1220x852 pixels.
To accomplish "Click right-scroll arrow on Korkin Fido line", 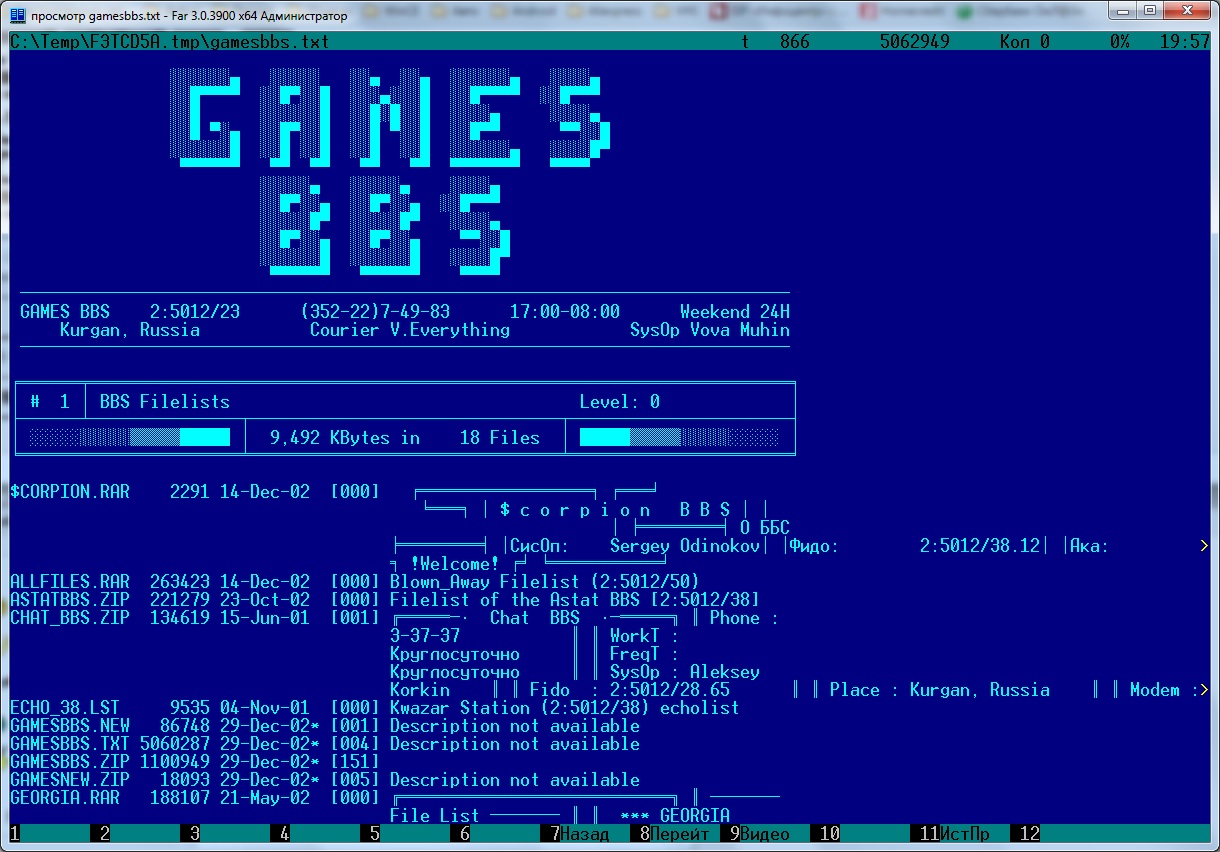I will [x=1204, y=690].
